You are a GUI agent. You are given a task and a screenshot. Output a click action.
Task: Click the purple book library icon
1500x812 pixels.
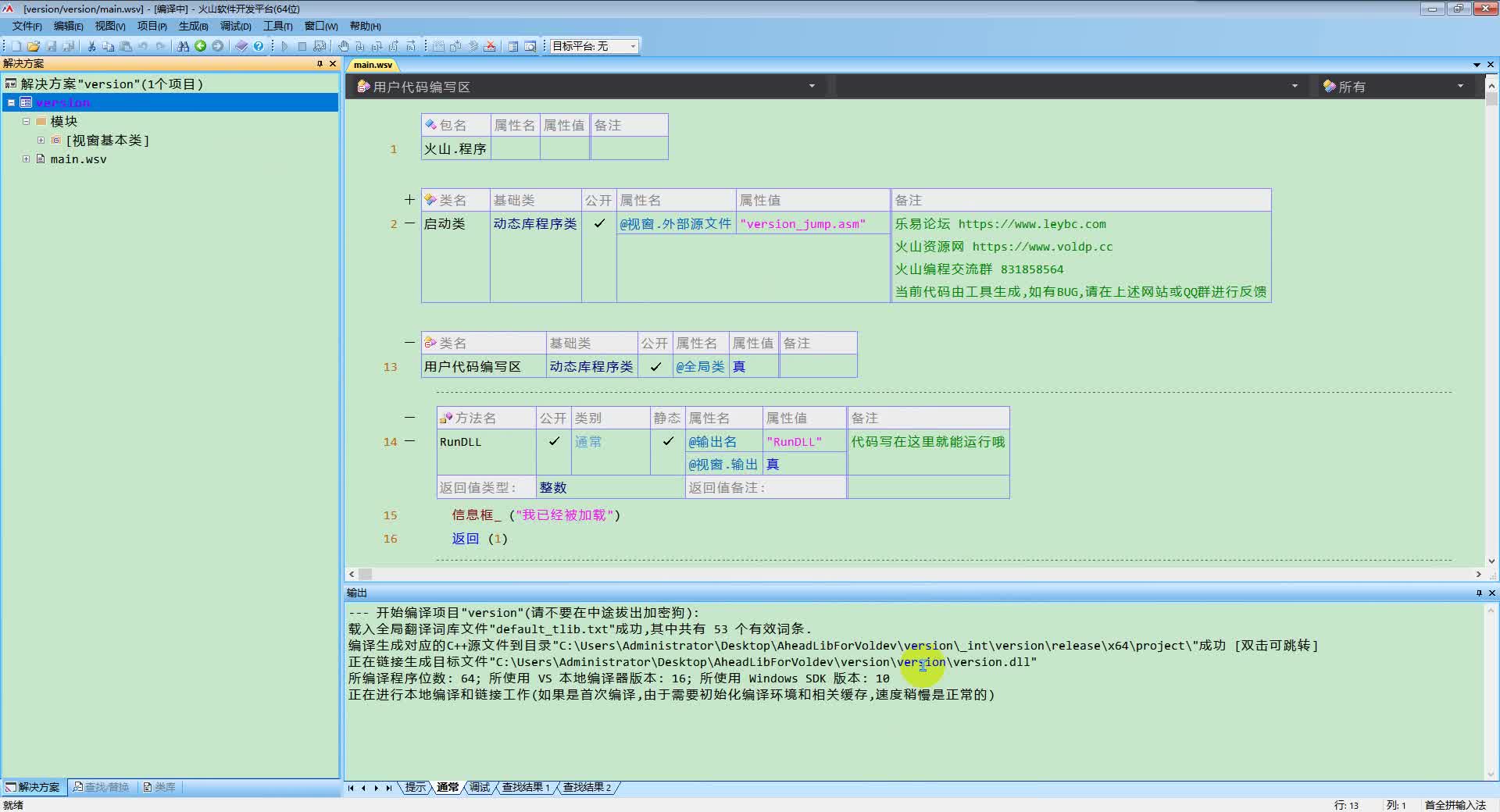pos(241,46)
